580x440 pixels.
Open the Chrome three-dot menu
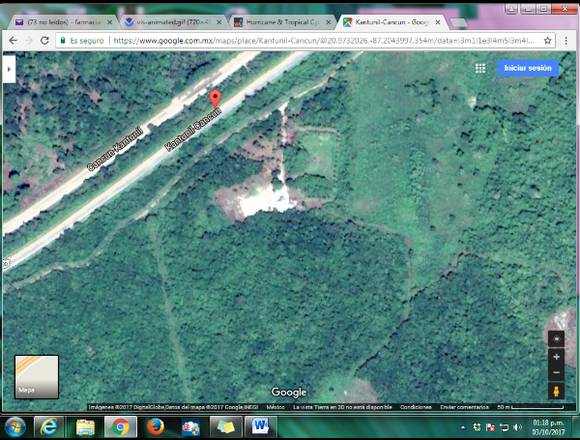566,41
